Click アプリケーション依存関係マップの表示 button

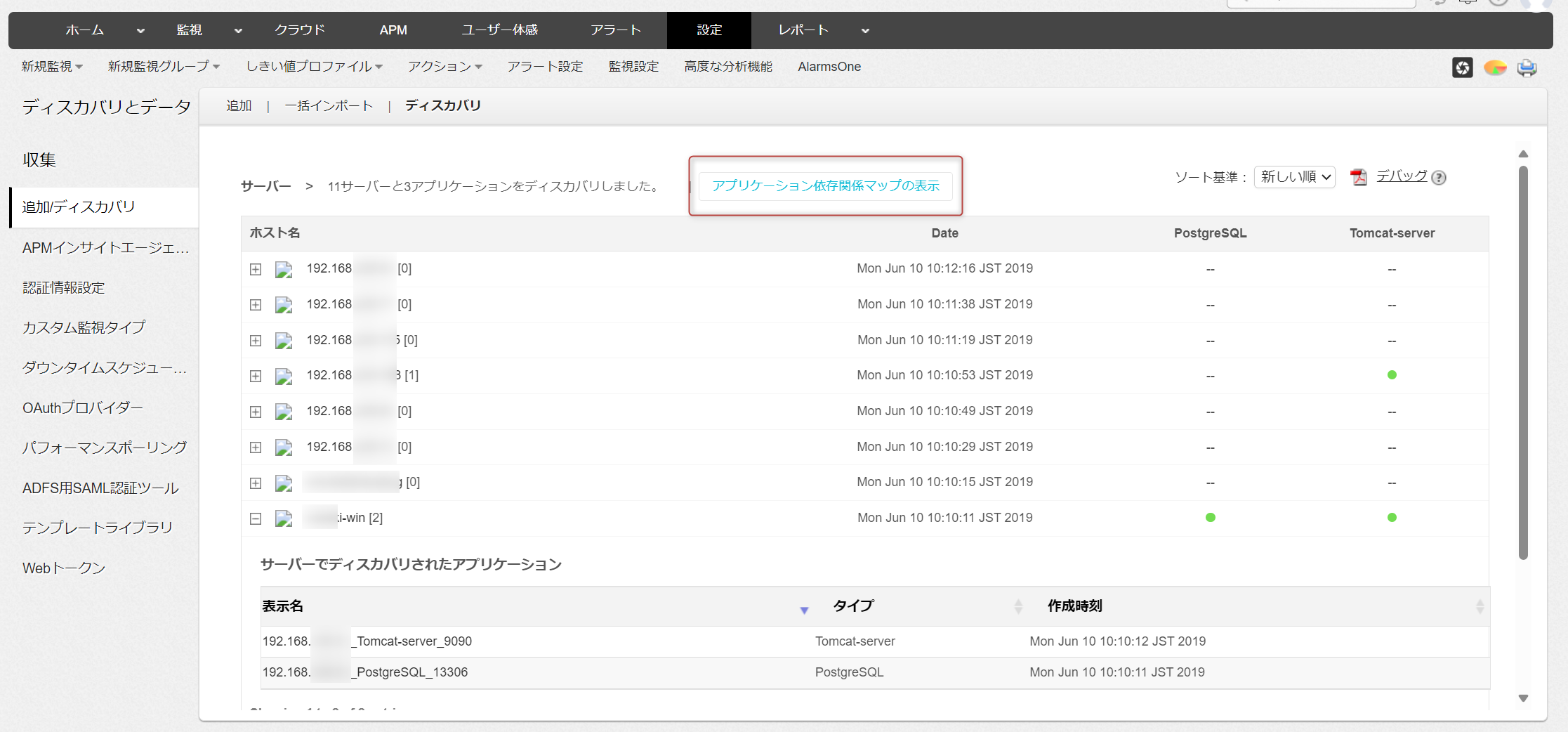(825, 186)
